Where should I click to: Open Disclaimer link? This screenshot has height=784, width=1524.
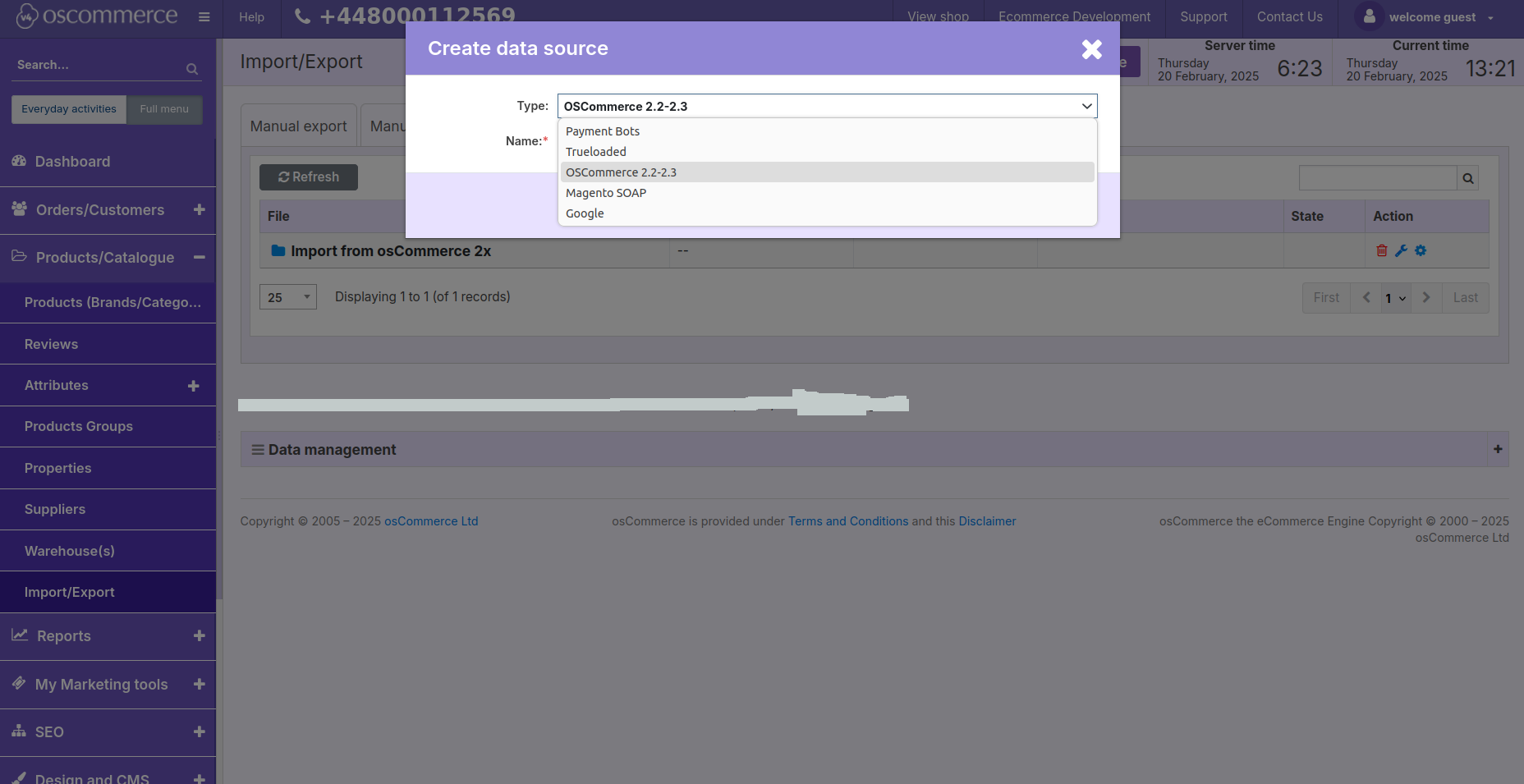(987, 521)
